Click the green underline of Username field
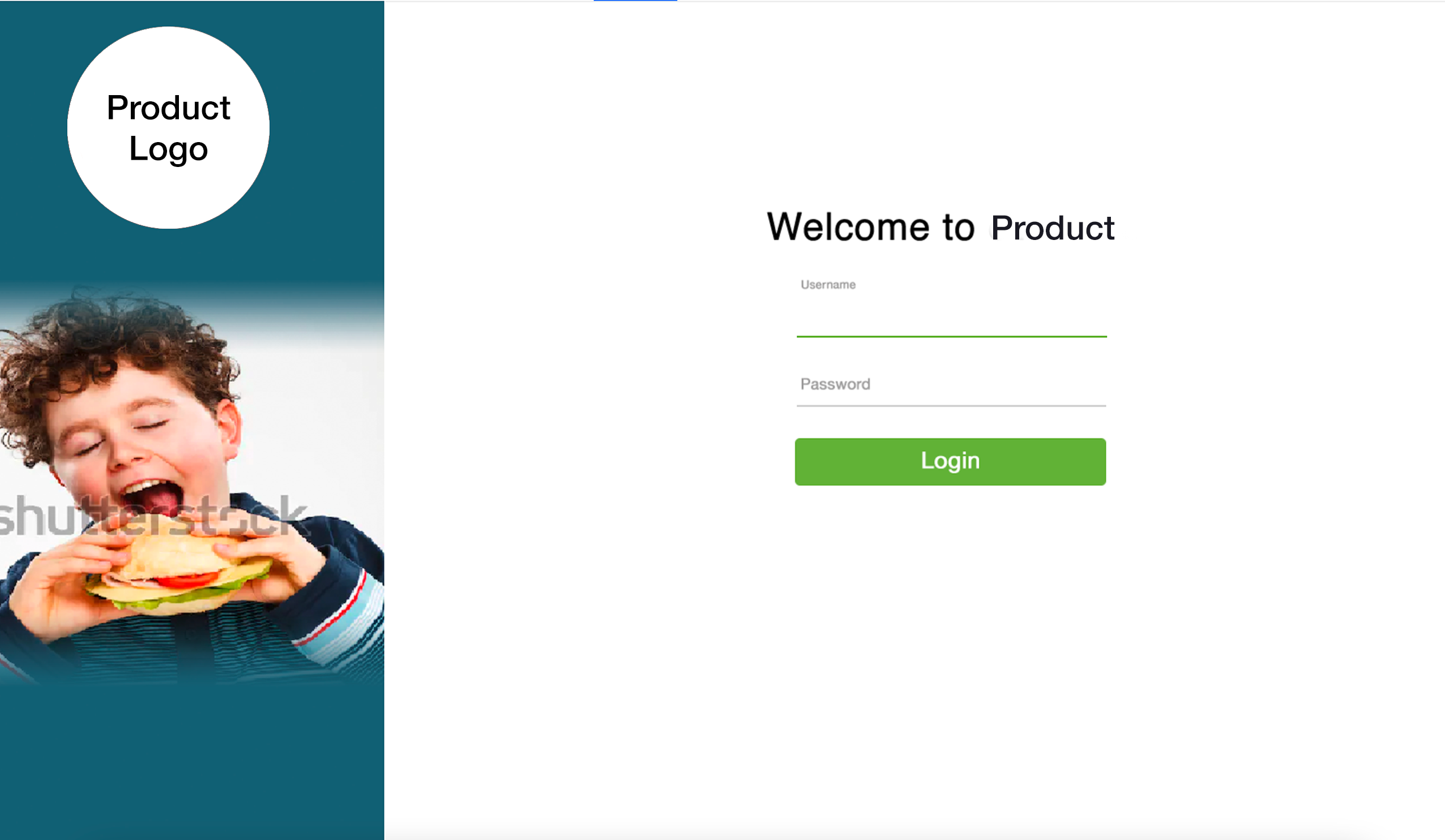 point(951,337)
